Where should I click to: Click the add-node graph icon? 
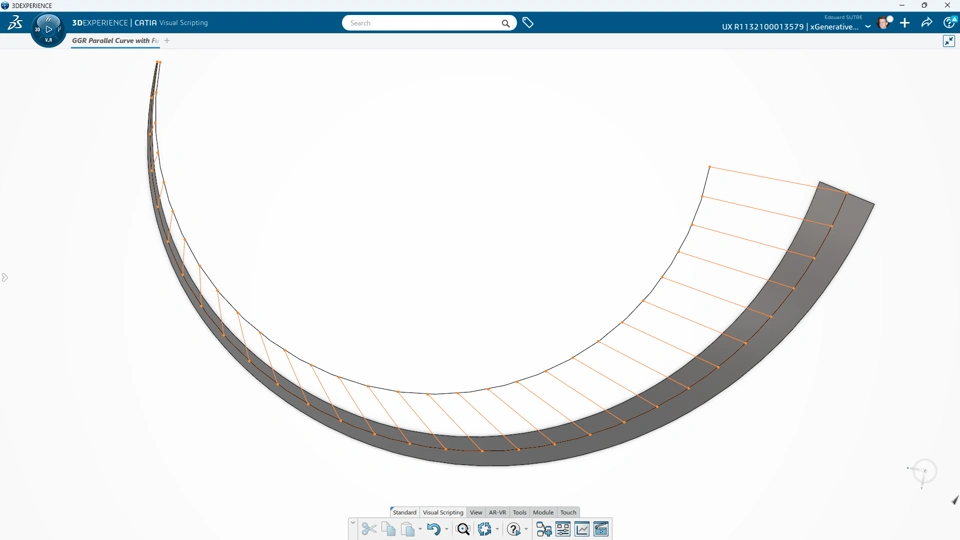click(x=544, y=529)
